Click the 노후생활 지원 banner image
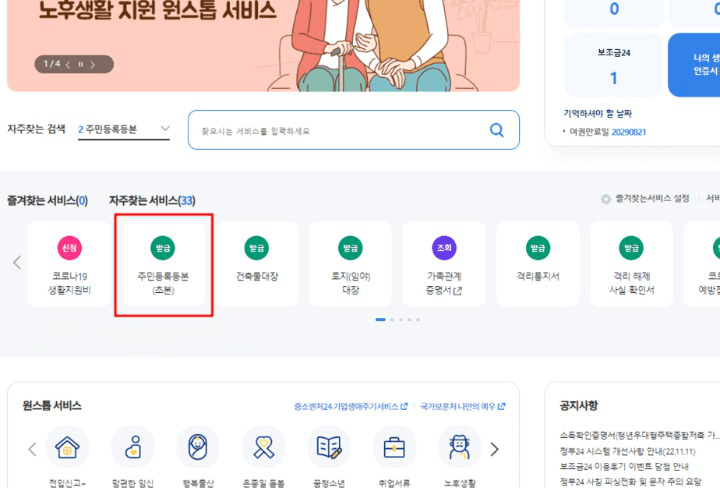This screenshot has height=488, width=720. (263, 45)
